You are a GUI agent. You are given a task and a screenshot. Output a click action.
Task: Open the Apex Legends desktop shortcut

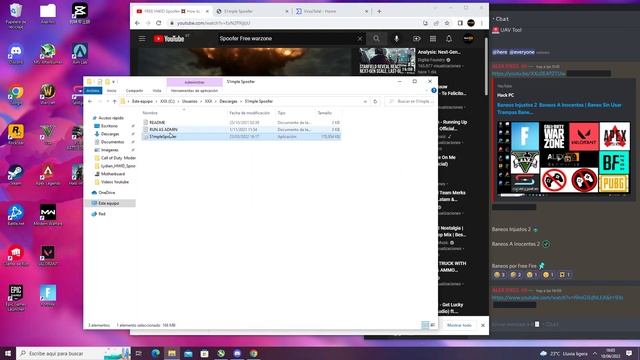point(48,175)
